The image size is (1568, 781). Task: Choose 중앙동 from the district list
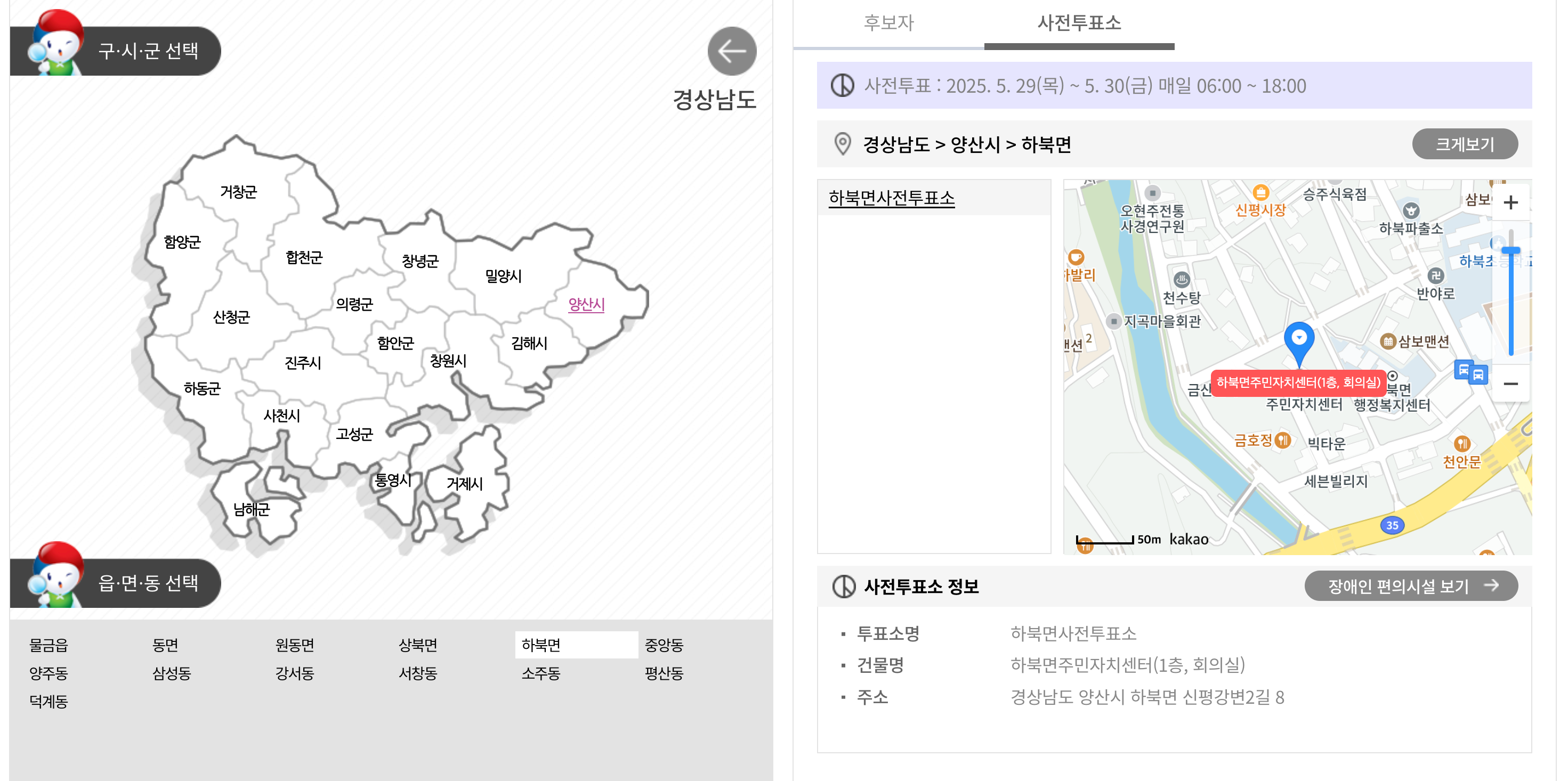pyautogui.click(x=664, y=645)
